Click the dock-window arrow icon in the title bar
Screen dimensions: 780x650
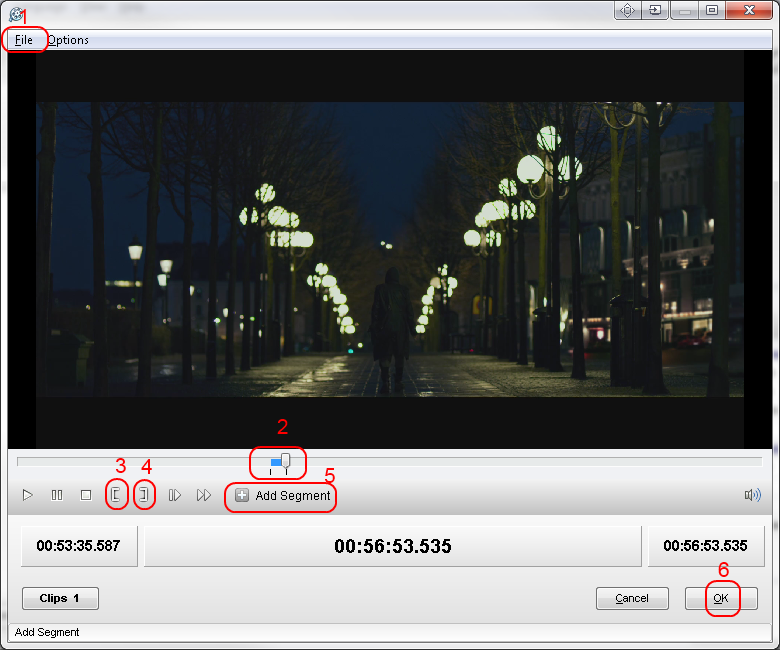pyautogui.click(x=655, y=10)
